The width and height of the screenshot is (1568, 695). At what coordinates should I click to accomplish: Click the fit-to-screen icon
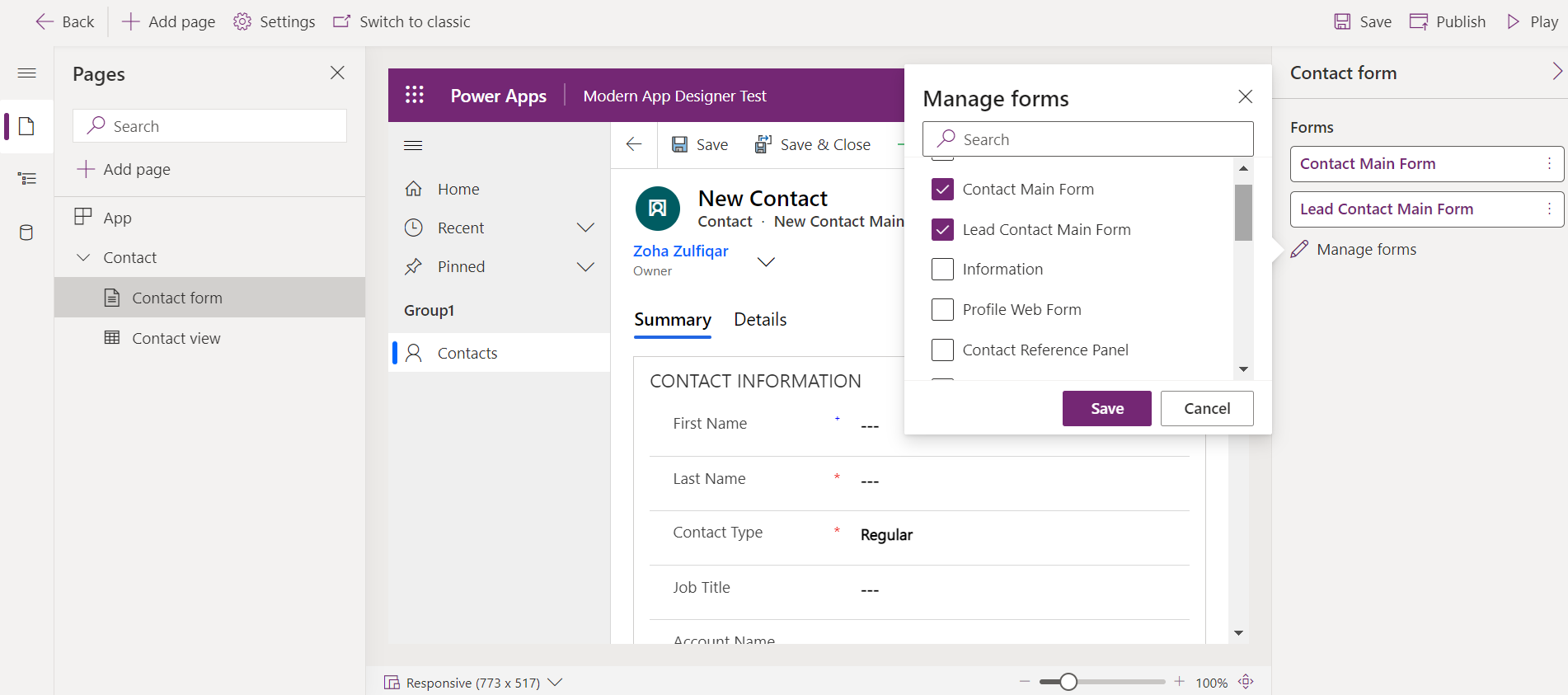1246,682
